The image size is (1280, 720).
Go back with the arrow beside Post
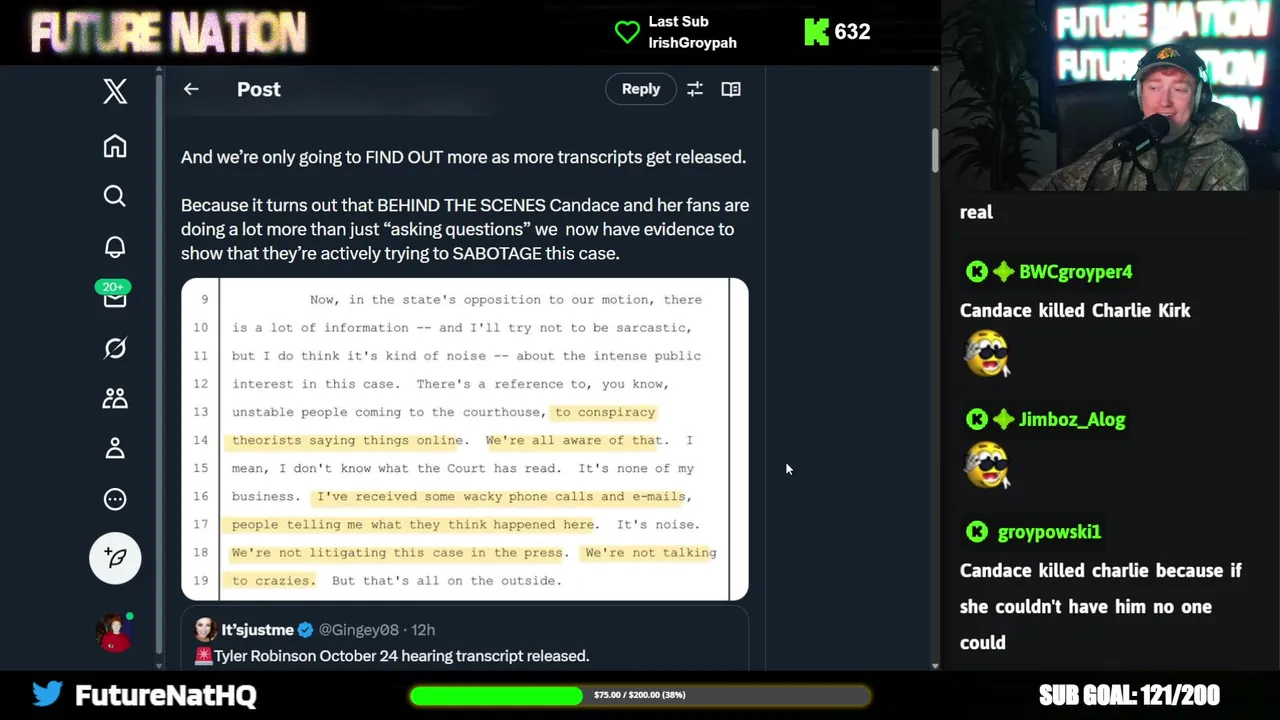[191, 89]
